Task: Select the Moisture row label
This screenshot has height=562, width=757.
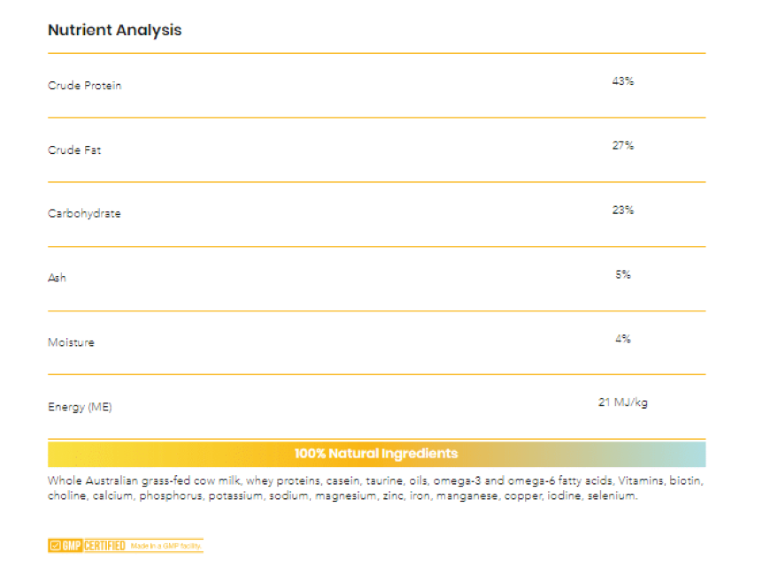Action: click(71, 342)
